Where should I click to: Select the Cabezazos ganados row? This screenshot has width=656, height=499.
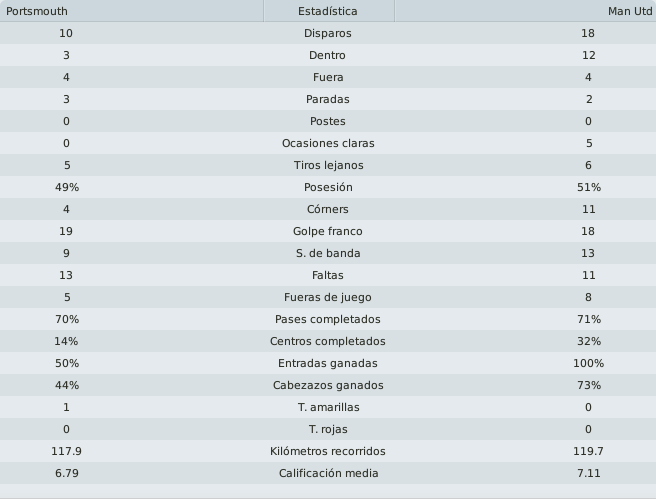(328, 385)
